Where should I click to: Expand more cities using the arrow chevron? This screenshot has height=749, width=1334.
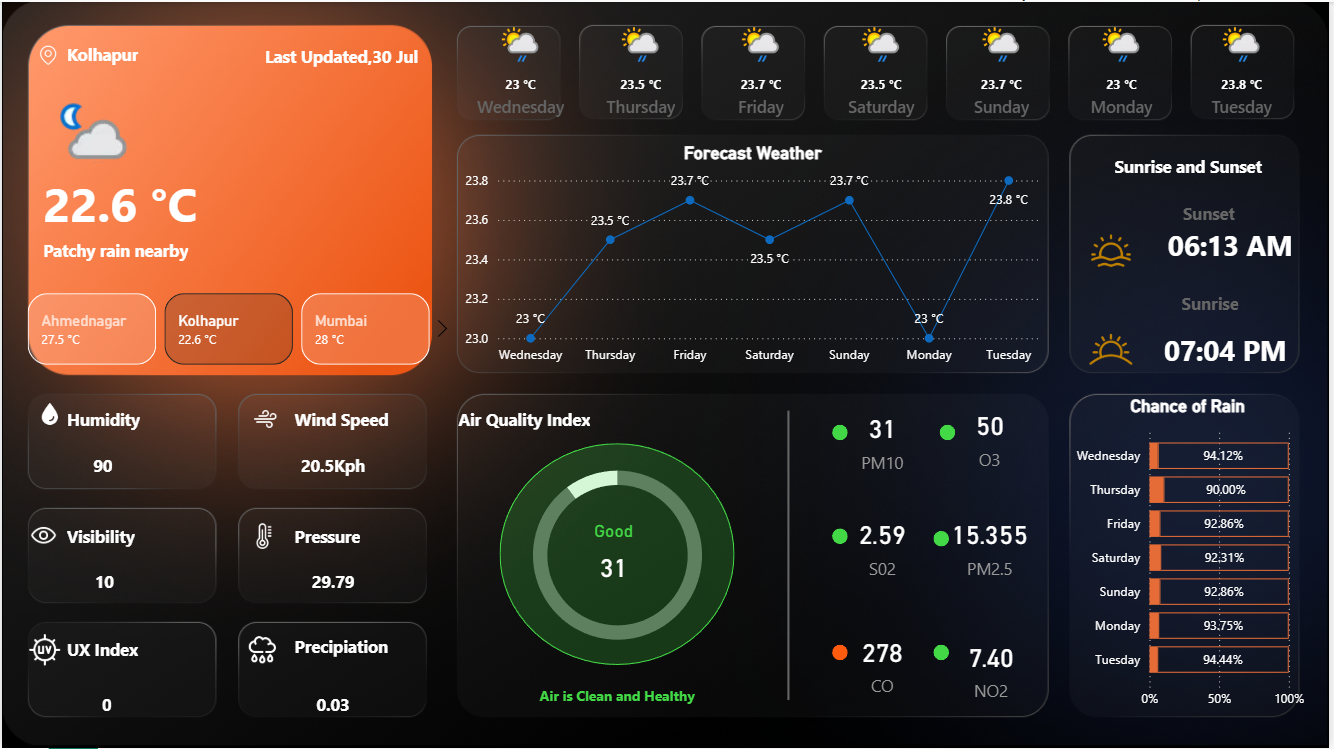442,327
